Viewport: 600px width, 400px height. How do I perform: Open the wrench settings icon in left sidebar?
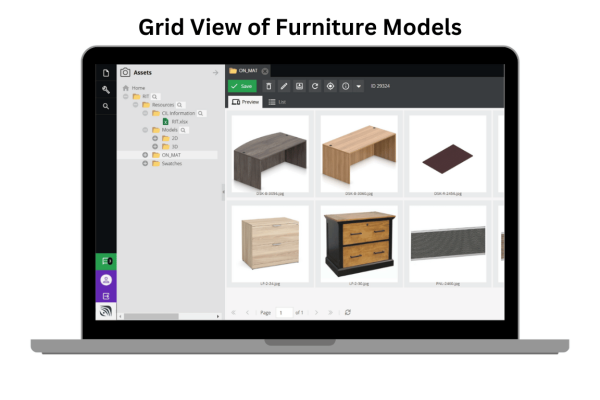pyautogui.click(x=105, y=89)
